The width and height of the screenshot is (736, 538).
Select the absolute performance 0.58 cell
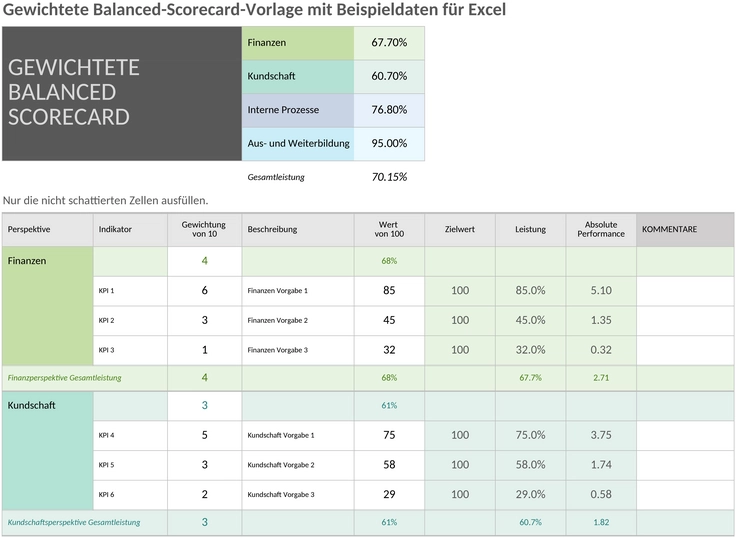[601, 495]
